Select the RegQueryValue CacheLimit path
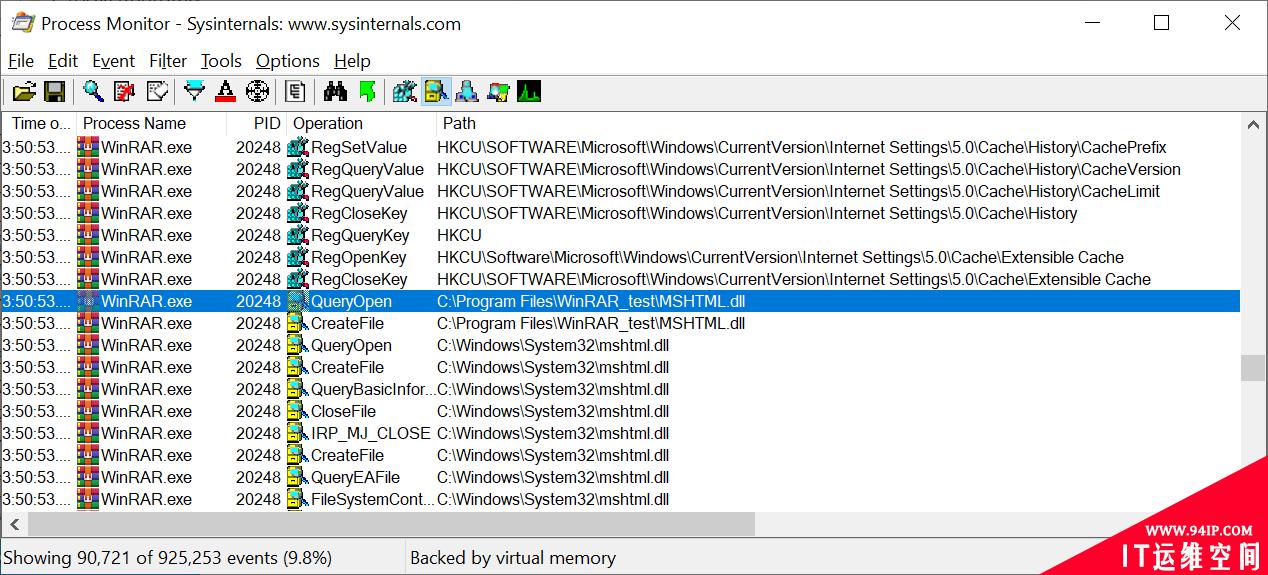Screen dimensions: 1268x575 (x=799, y=191)
